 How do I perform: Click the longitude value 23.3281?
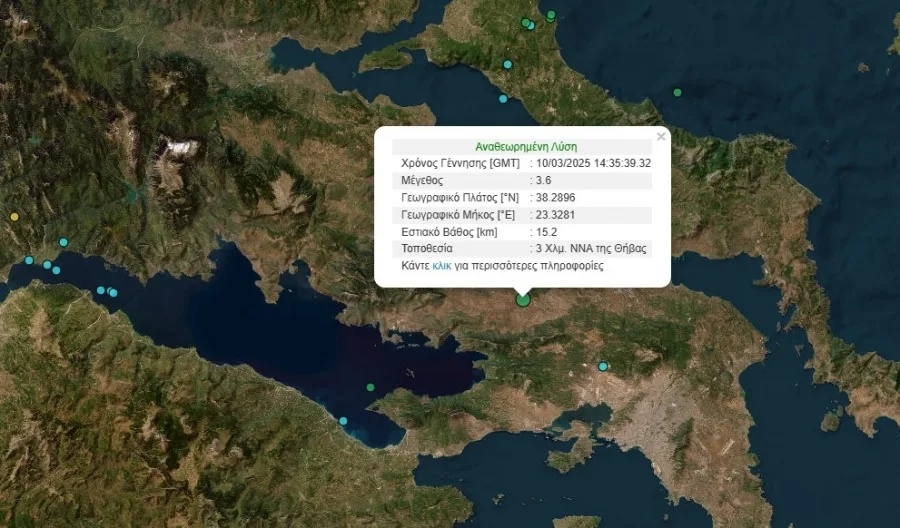pos(556,215)
